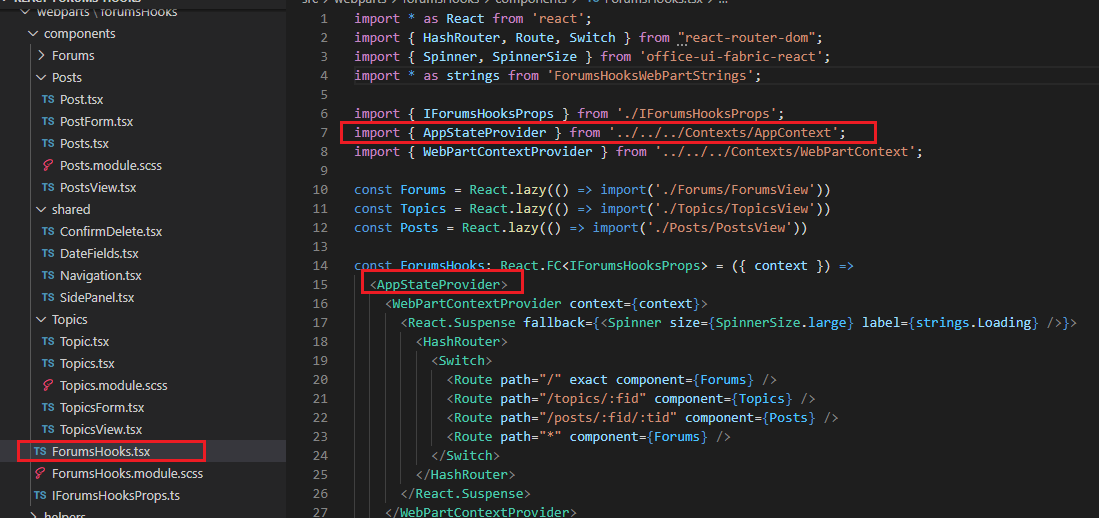
Task: Click the TS icon beside ForumsHooks.tsx
Action: (39, 451)
